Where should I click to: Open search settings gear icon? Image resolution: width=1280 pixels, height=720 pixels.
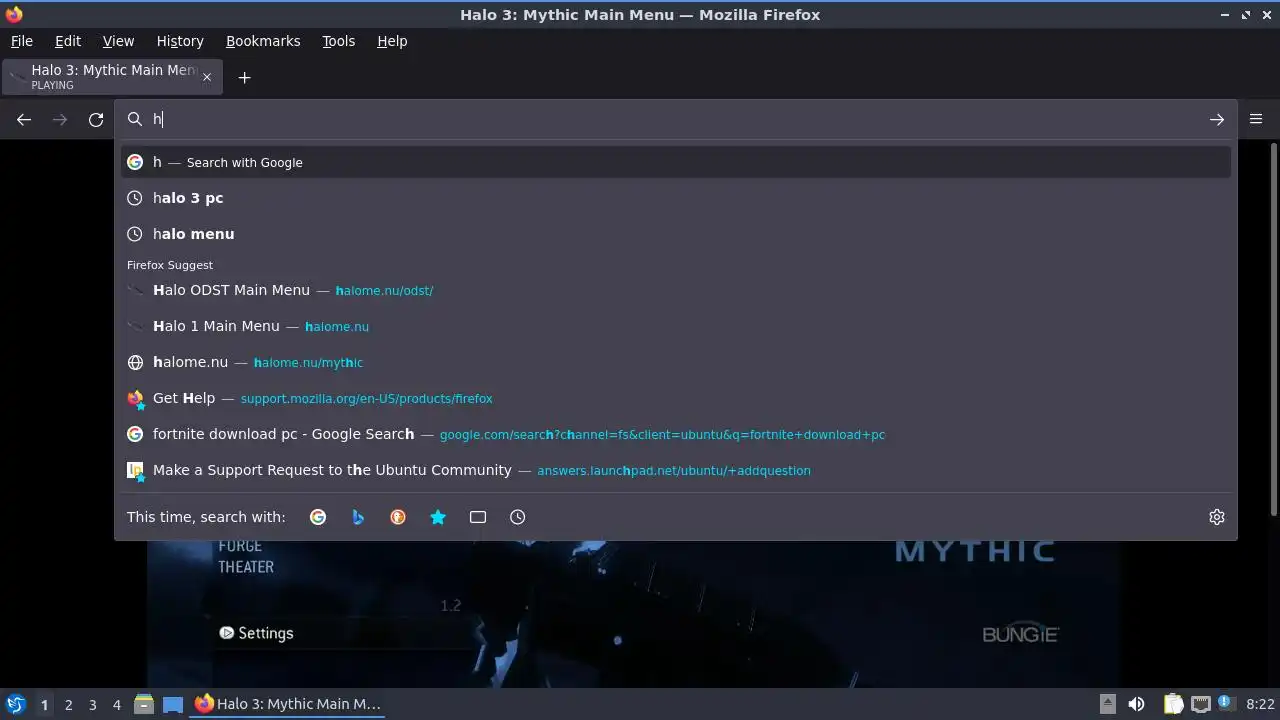click(1216, 517)
